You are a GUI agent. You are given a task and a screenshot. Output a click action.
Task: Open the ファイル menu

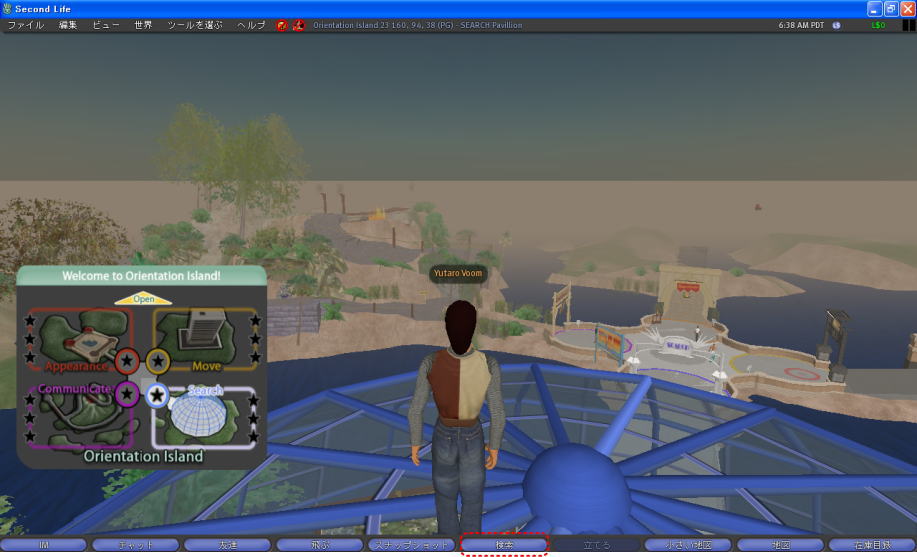coord(26,25)
